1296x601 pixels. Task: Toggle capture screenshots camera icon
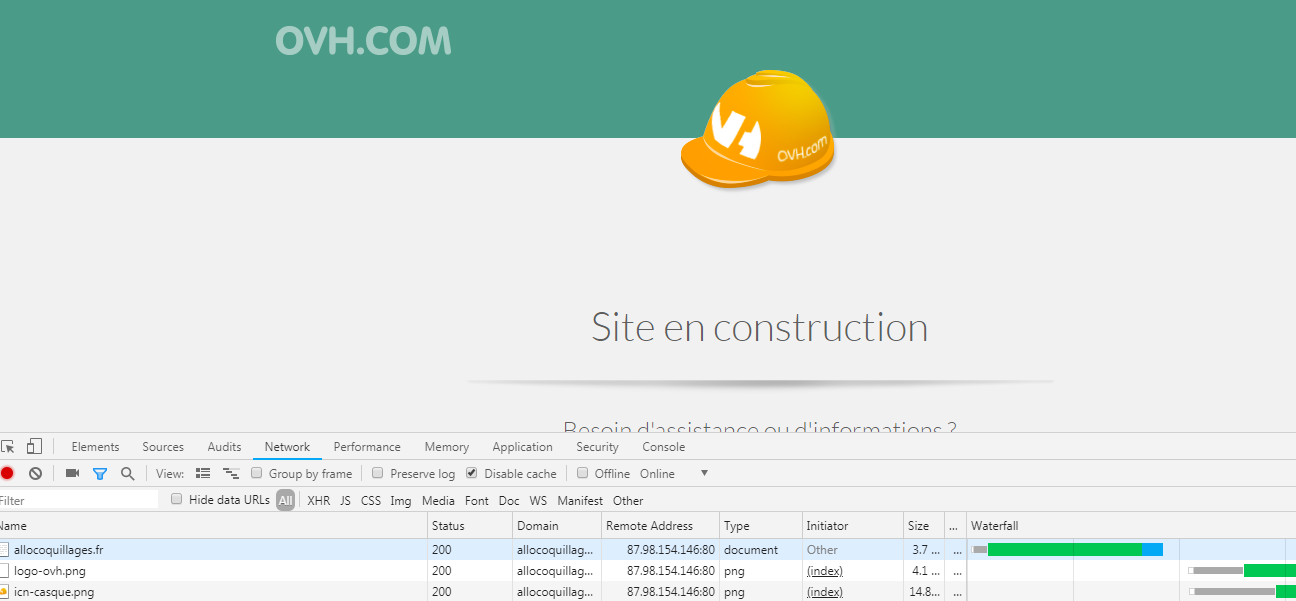click(72, 473)
